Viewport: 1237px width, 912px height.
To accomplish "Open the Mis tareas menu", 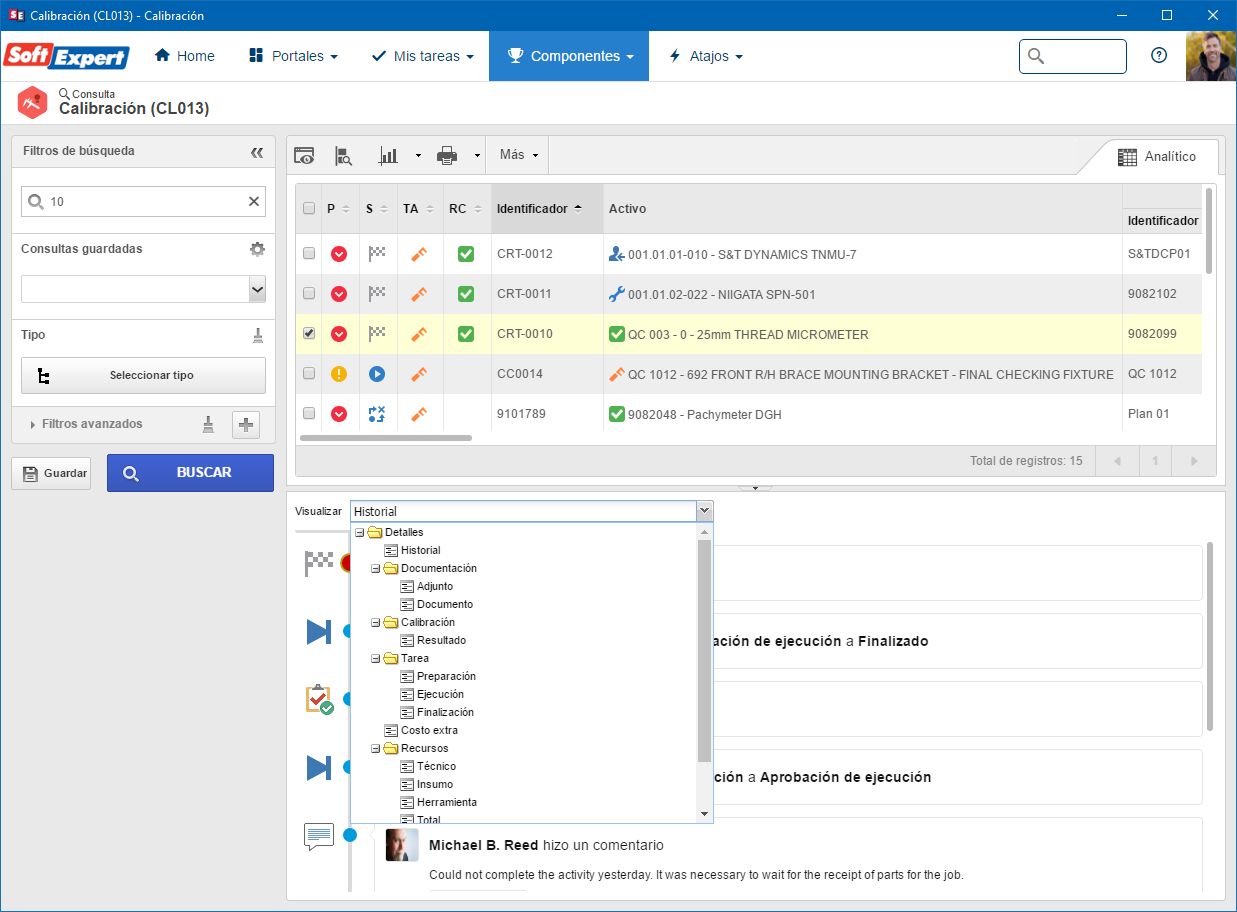I will pyautogui.click(x=422, y=56).
